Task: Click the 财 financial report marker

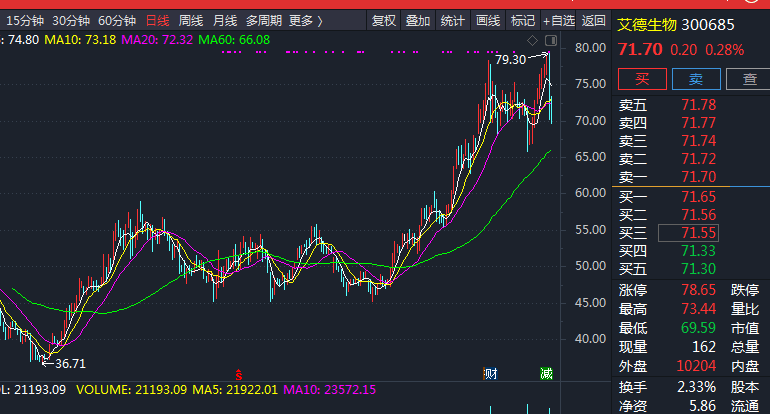Action: point(491,374)
